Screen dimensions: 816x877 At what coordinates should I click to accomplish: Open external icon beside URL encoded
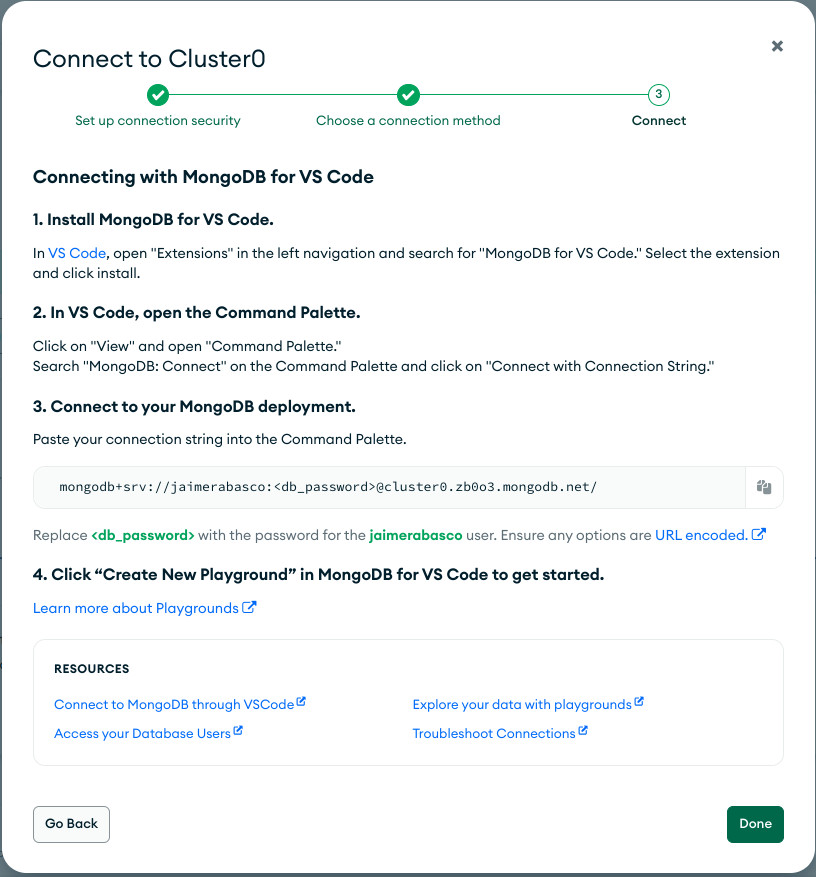click(x=758, y=534)
